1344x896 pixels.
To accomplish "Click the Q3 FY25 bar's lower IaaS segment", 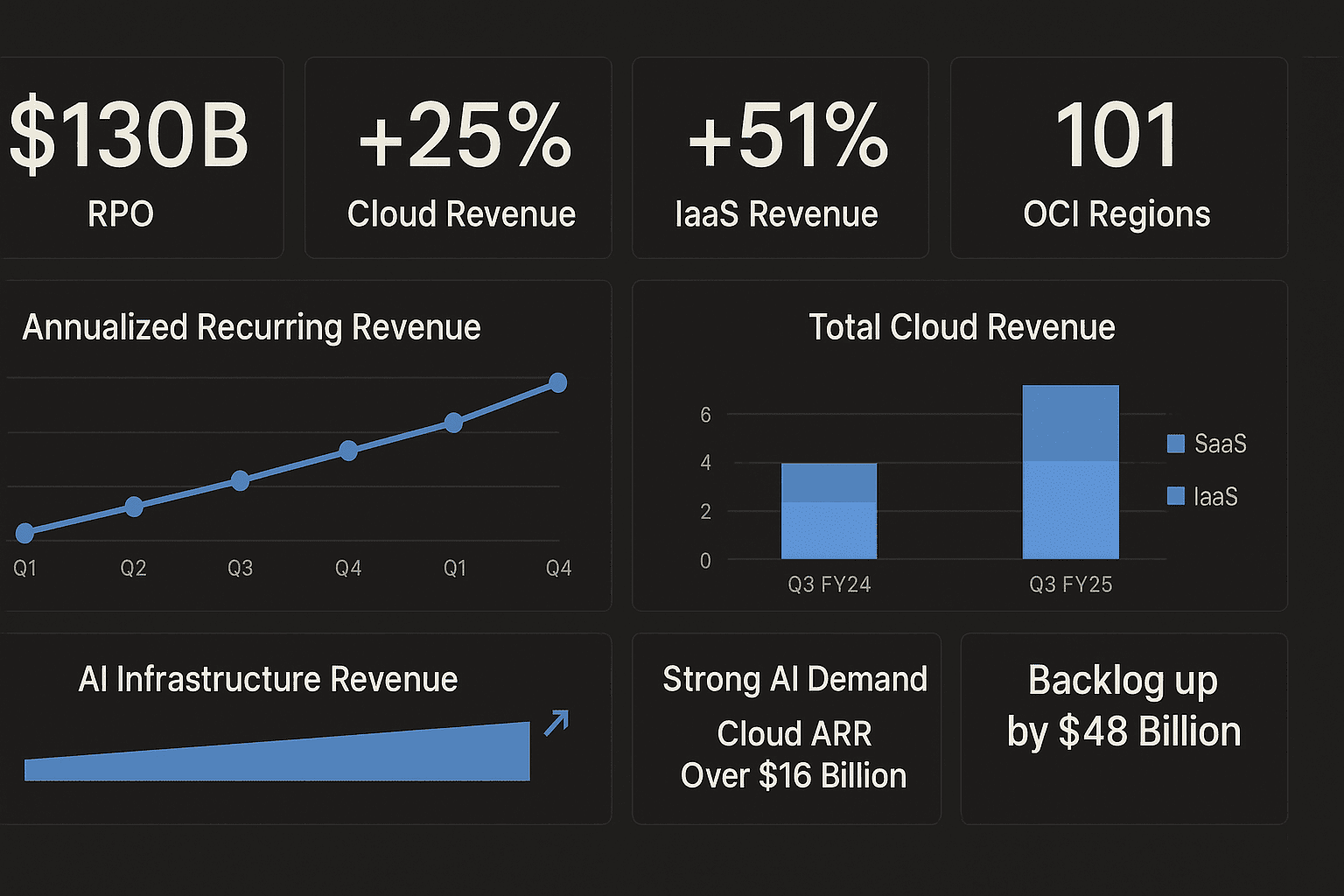I will (1070, 510).
